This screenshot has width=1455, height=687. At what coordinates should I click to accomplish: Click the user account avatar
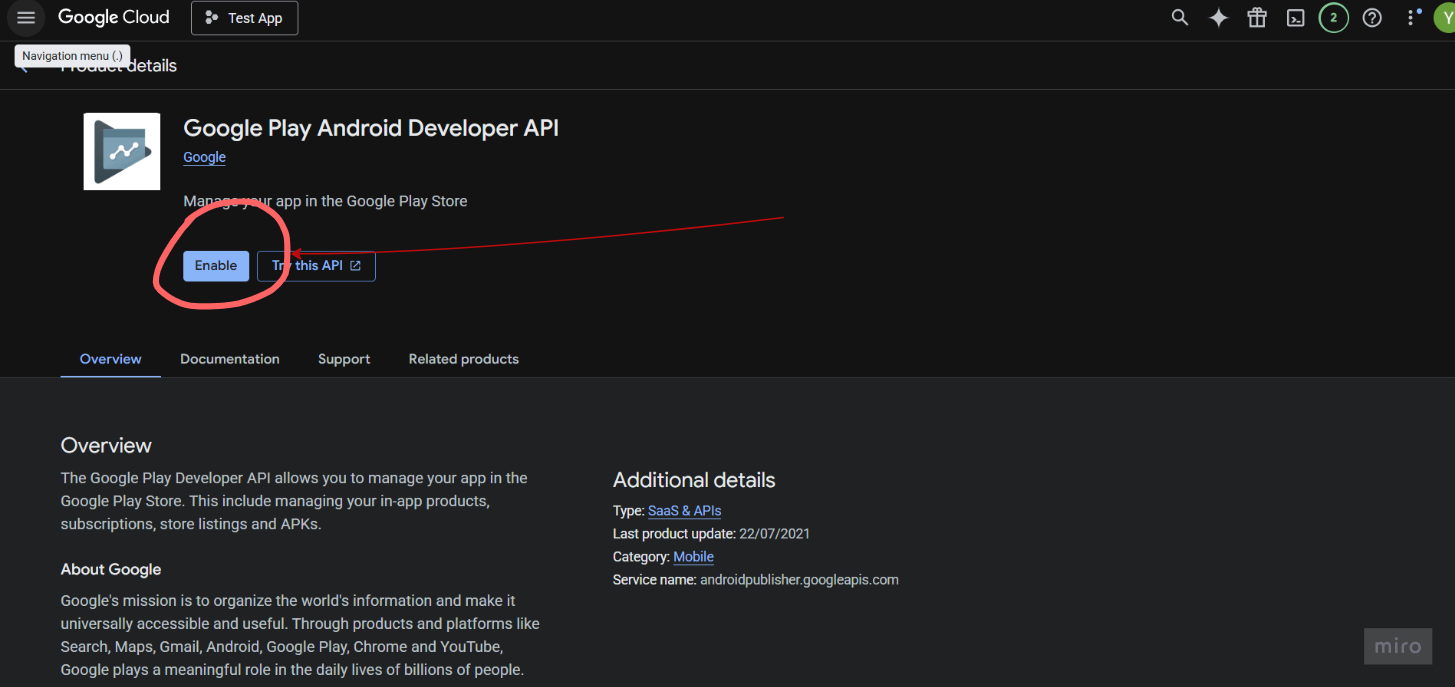pos(1444,18)
